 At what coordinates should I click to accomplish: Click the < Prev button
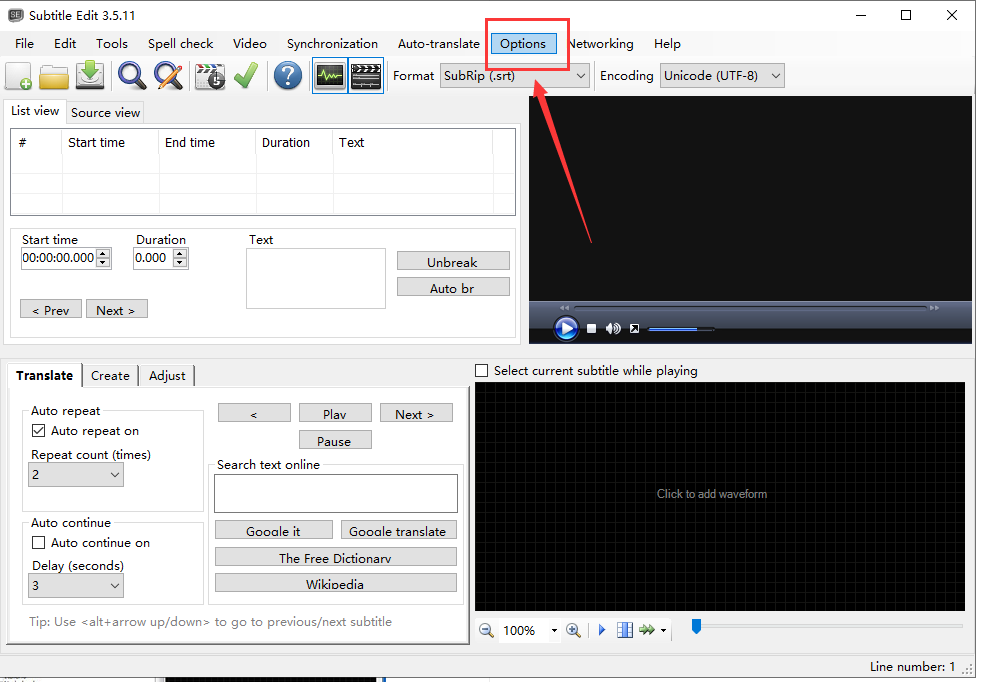point(51,309)
